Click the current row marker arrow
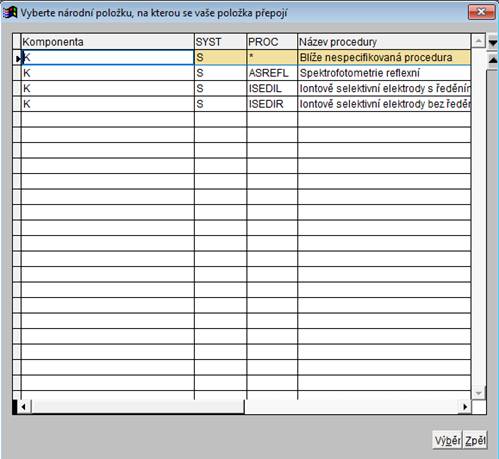 (17, 58)
